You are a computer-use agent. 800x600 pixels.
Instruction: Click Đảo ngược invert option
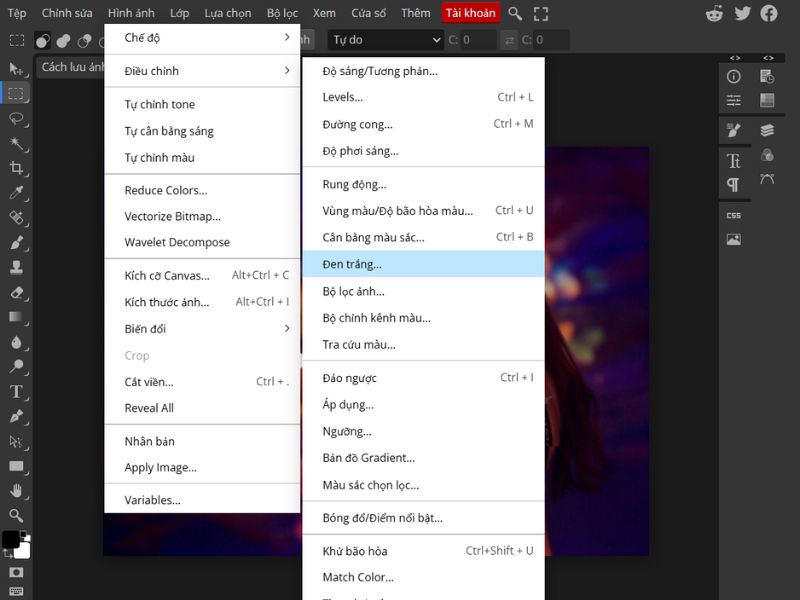click(423, 378)
